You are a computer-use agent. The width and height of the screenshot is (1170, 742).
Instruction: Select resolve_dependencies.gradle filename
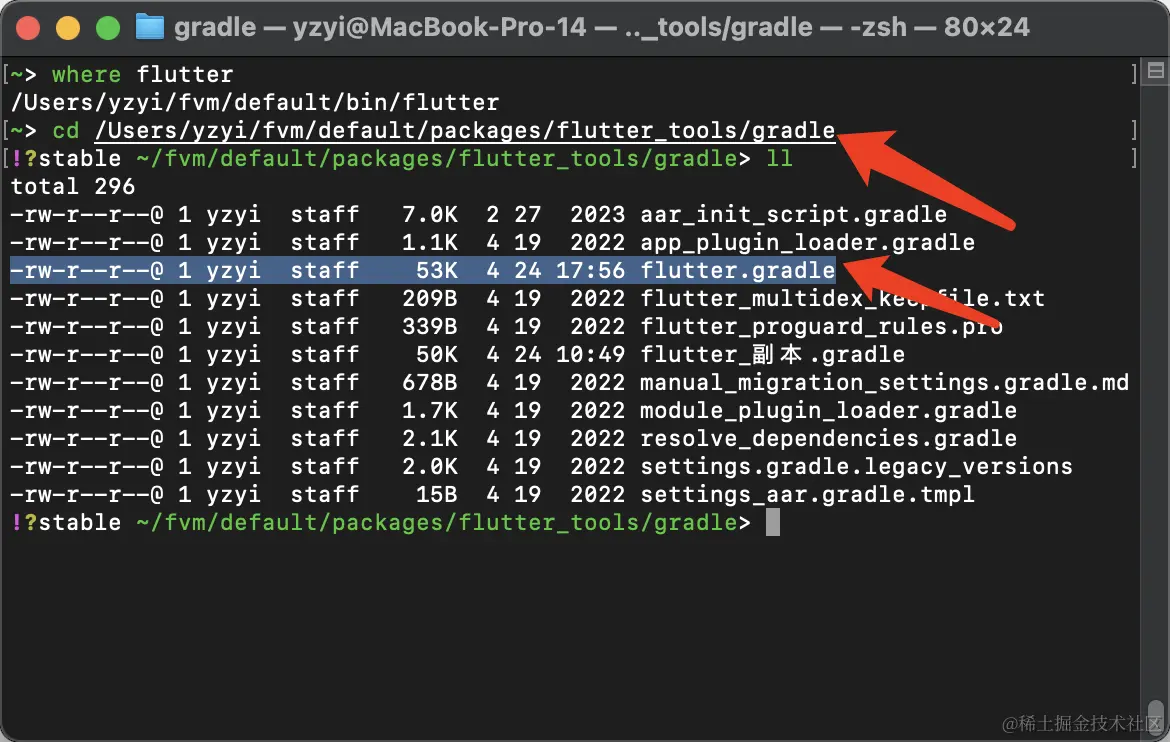tap(830, 438)
